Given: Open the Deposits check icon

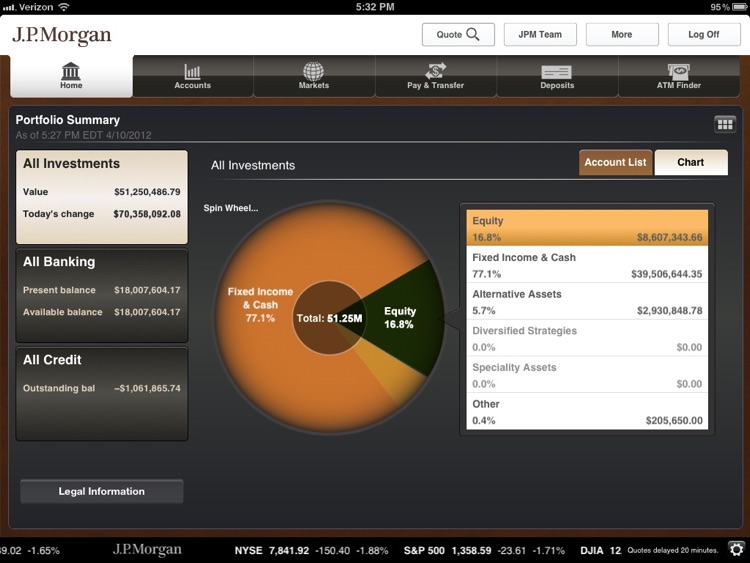Looking at the screenshot, I should 557,72.
